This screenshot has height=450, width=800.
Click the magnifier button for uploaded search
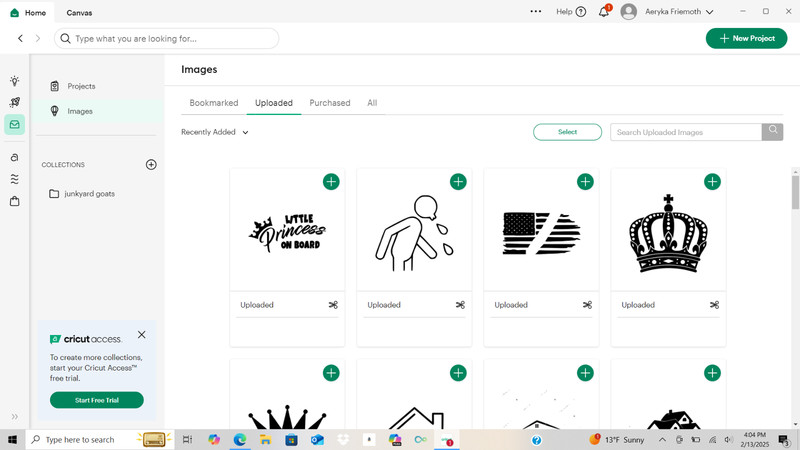point(772,132)
